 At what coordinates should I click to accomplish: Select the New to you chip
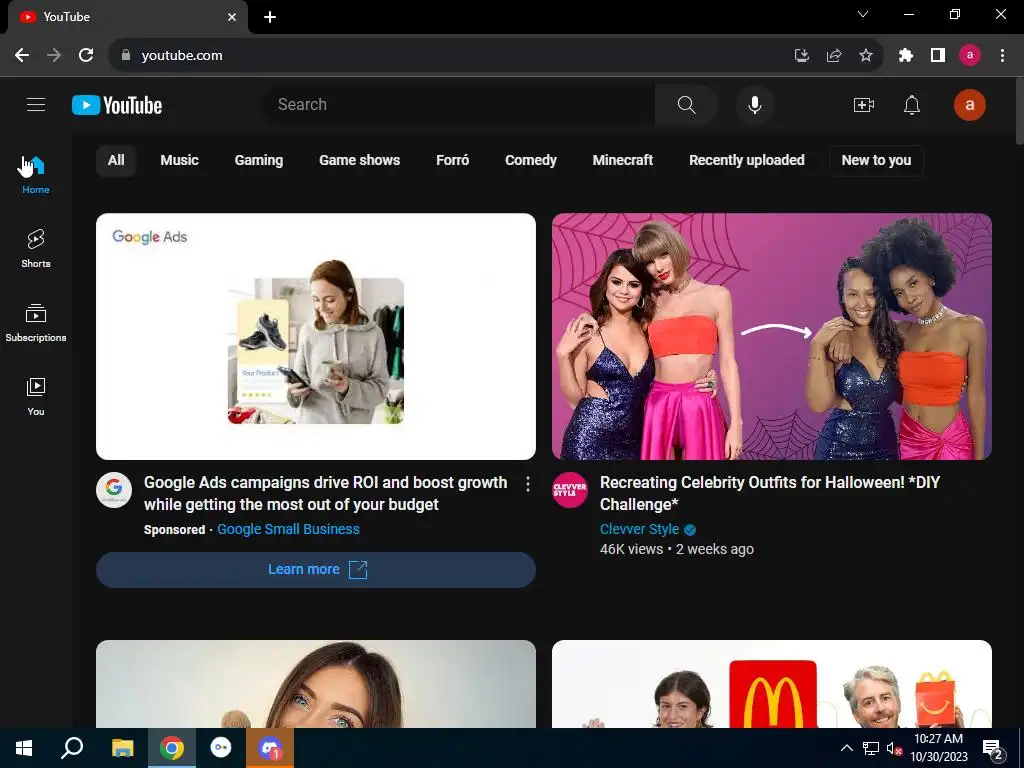(876, 161)
